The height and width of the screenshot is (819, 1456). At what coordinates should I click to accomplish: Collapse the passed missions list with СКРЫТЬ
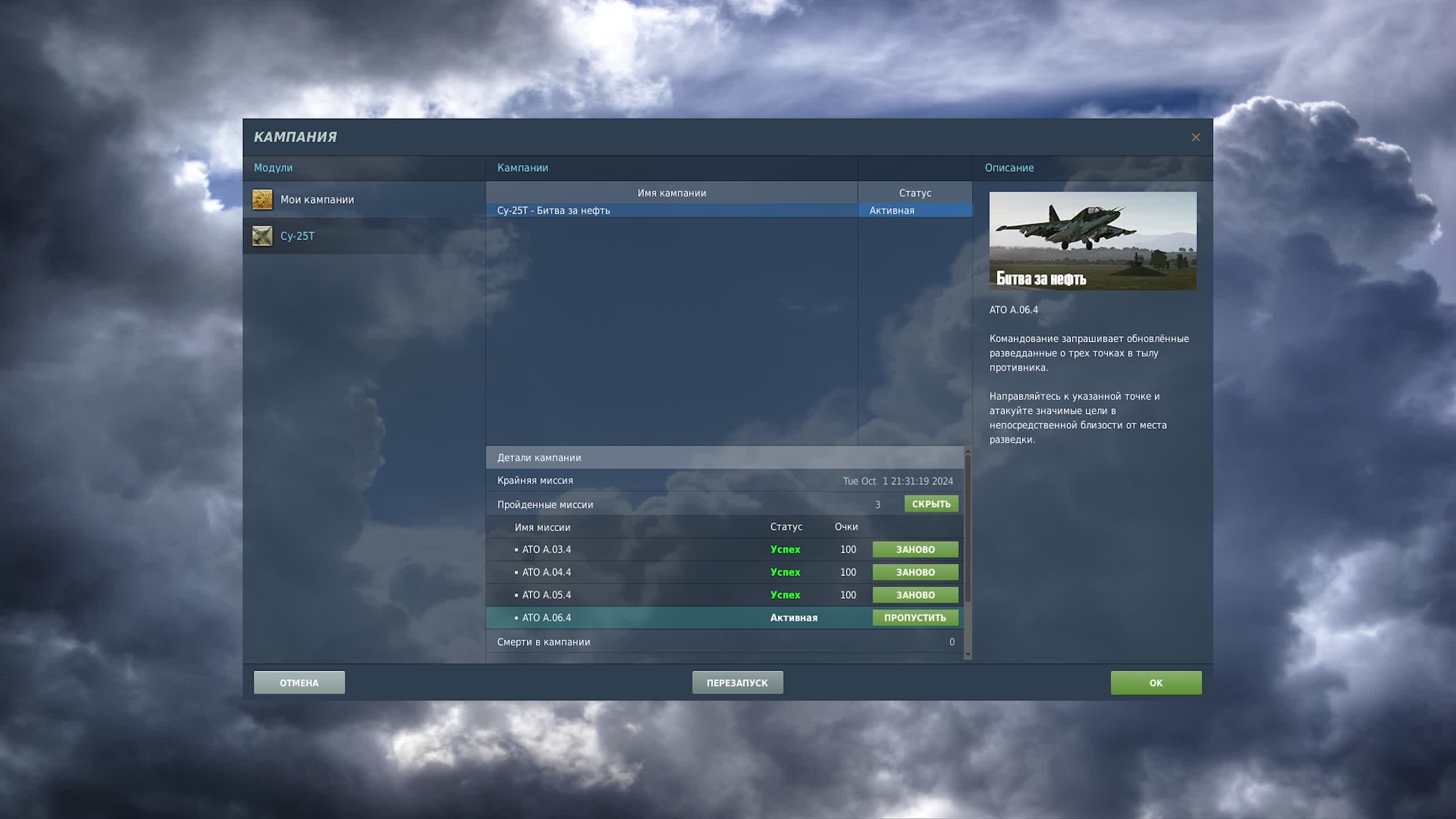(931, 504)
